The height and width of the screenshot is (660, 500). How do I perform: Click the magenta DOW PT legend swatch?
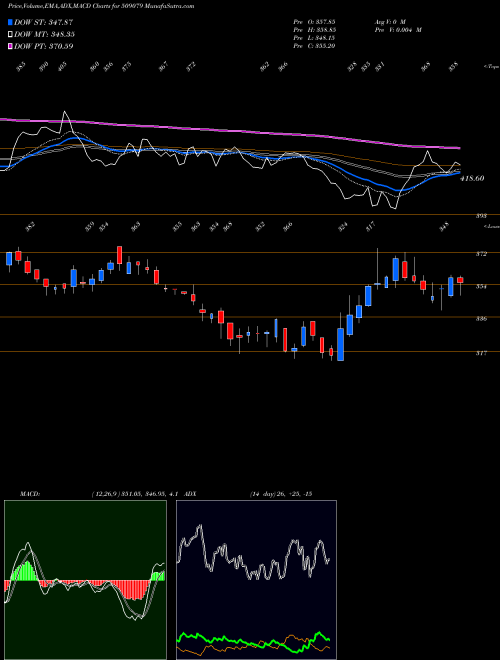(x=10, y=46)
